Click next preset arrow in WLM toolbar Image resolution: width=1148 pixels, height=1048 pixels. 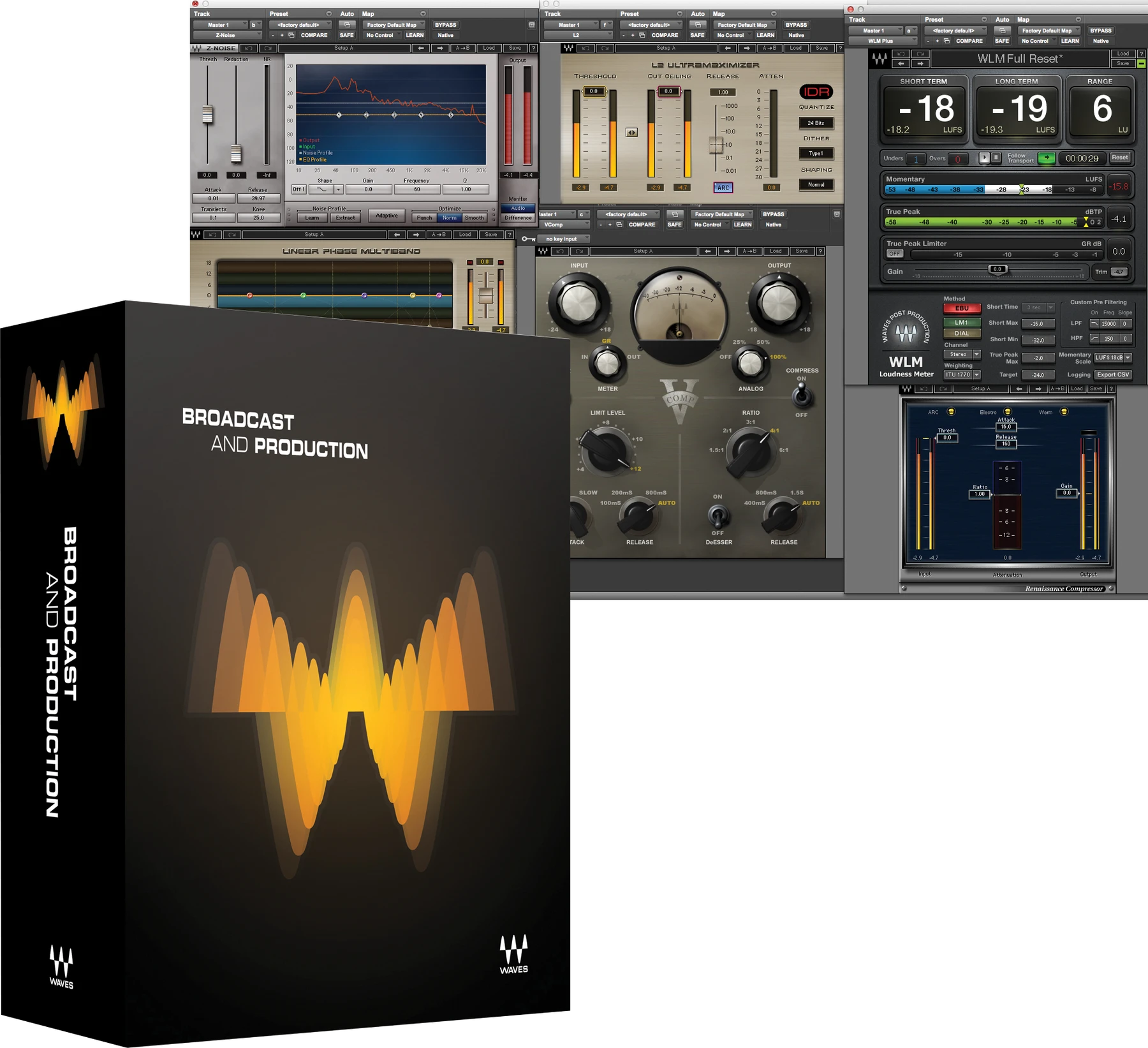point(920,64)
